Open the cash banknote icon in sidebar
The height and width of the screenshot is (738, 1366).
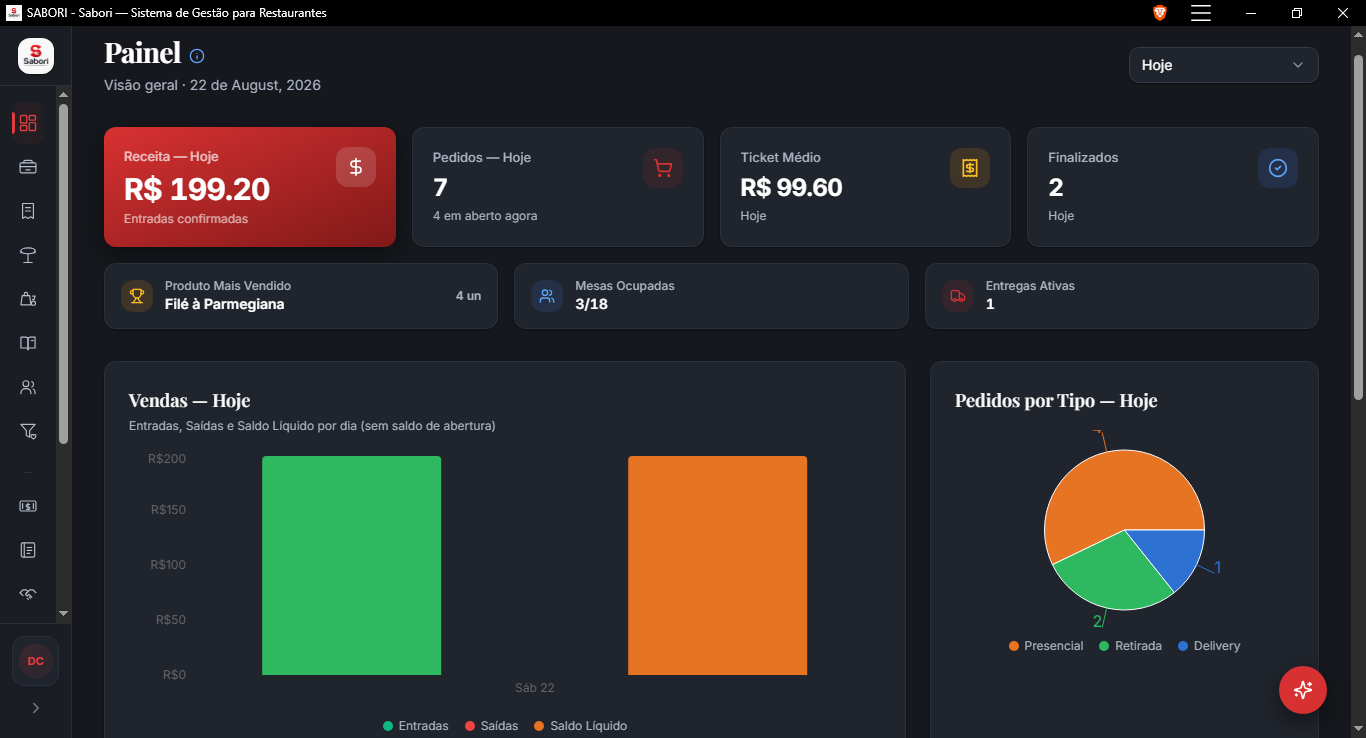tap(28, 506)
